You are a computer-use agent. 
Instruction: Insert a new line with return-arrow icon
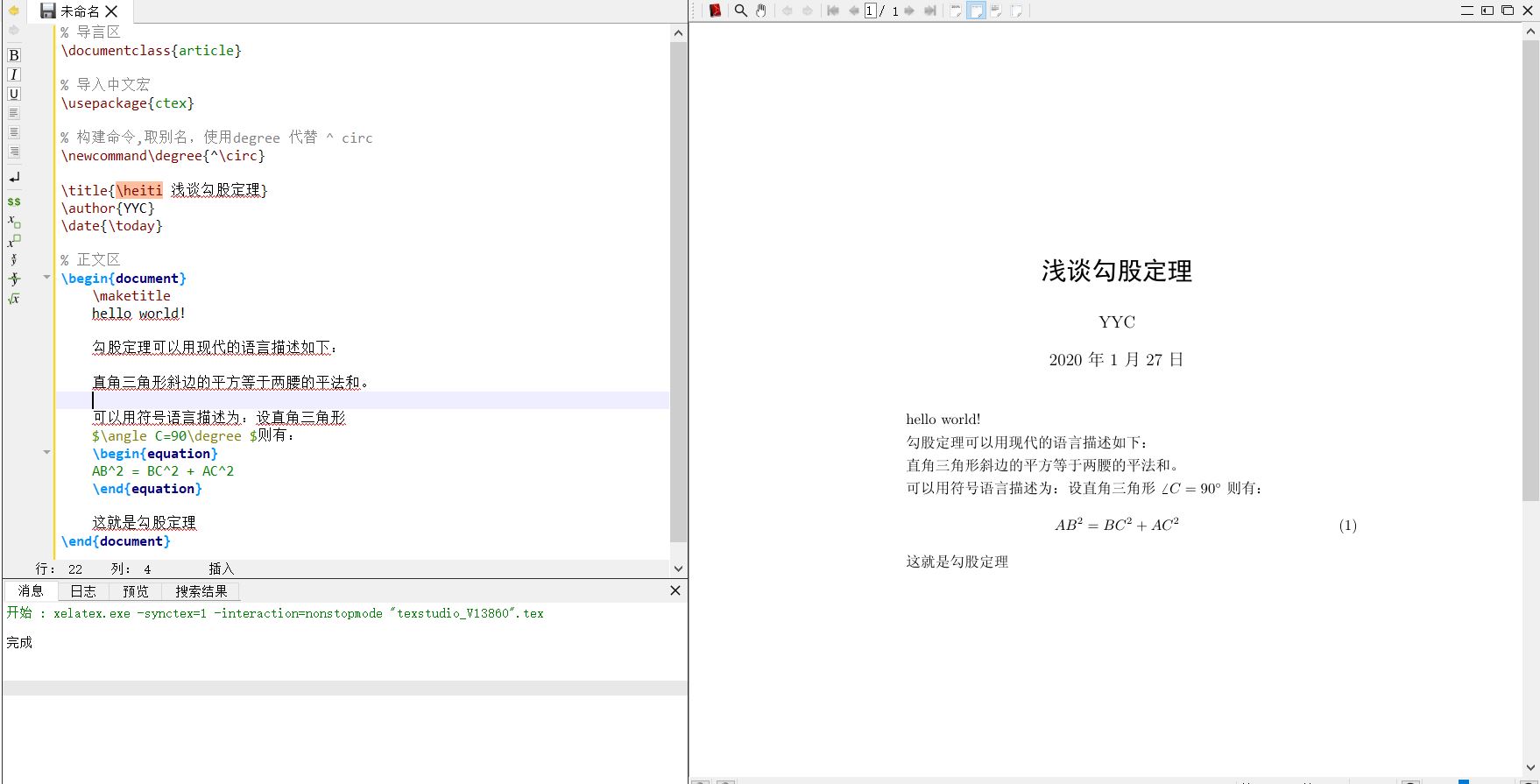click(14, 178)
